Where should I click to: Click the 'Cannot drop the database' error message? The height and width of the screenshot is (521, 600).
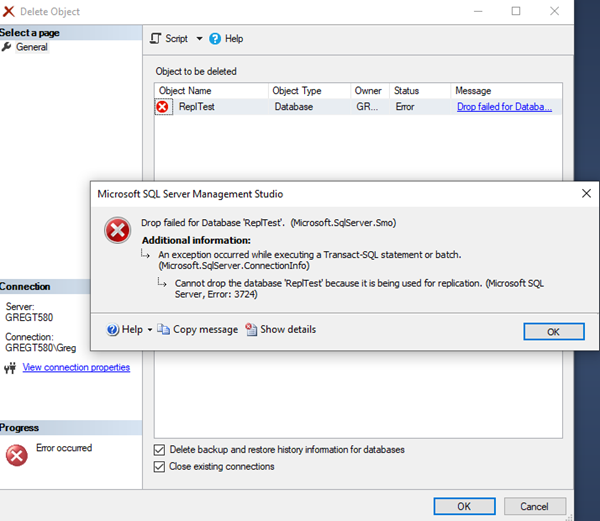(x=359, y=288)
